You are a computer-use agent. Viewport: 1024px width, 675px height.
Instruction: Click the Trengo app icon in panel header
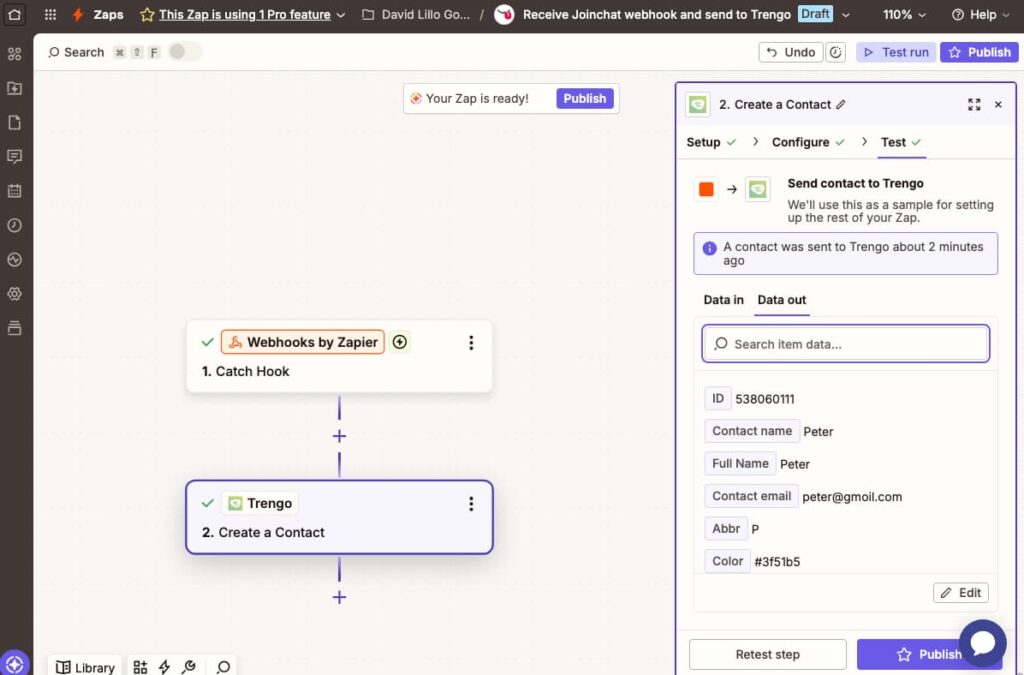click(697, 104)
